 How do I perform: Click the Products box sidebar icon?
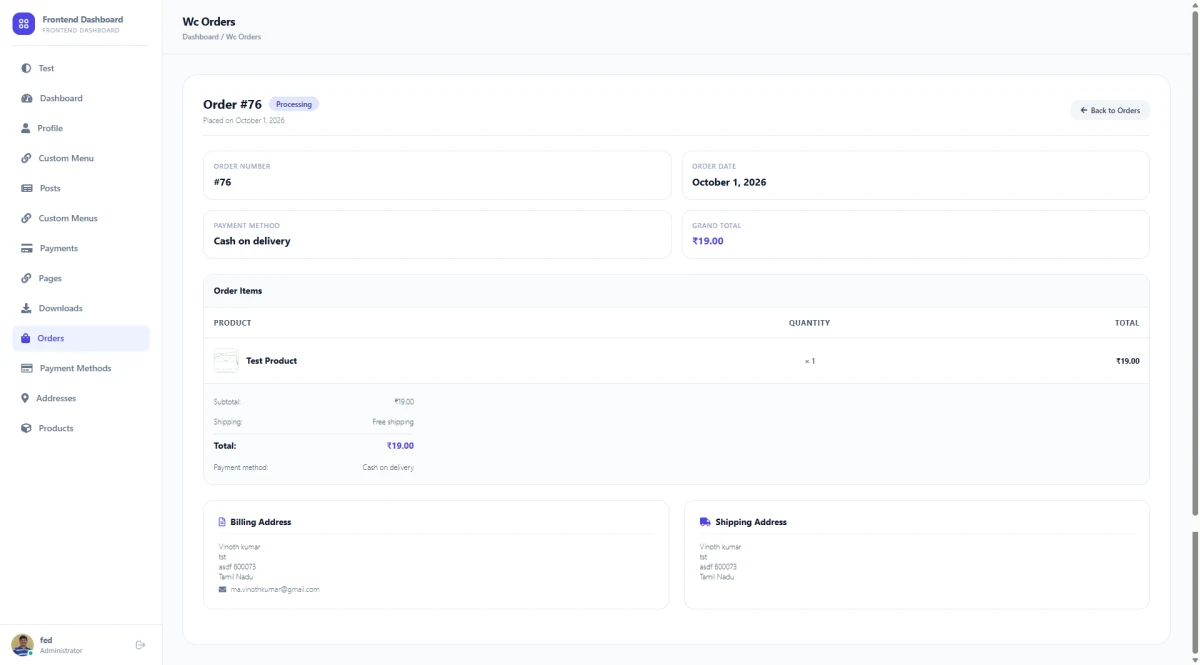point(26,428)
